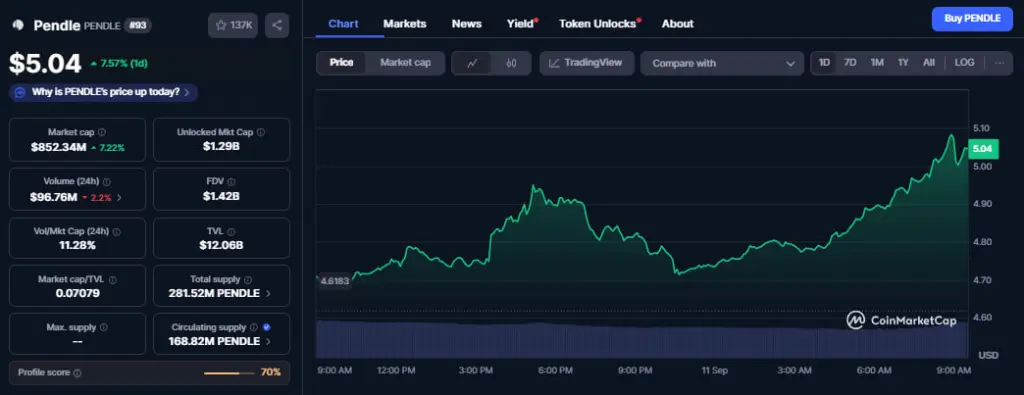Click the Buy PENDLE button

click(x=972, y=19)
